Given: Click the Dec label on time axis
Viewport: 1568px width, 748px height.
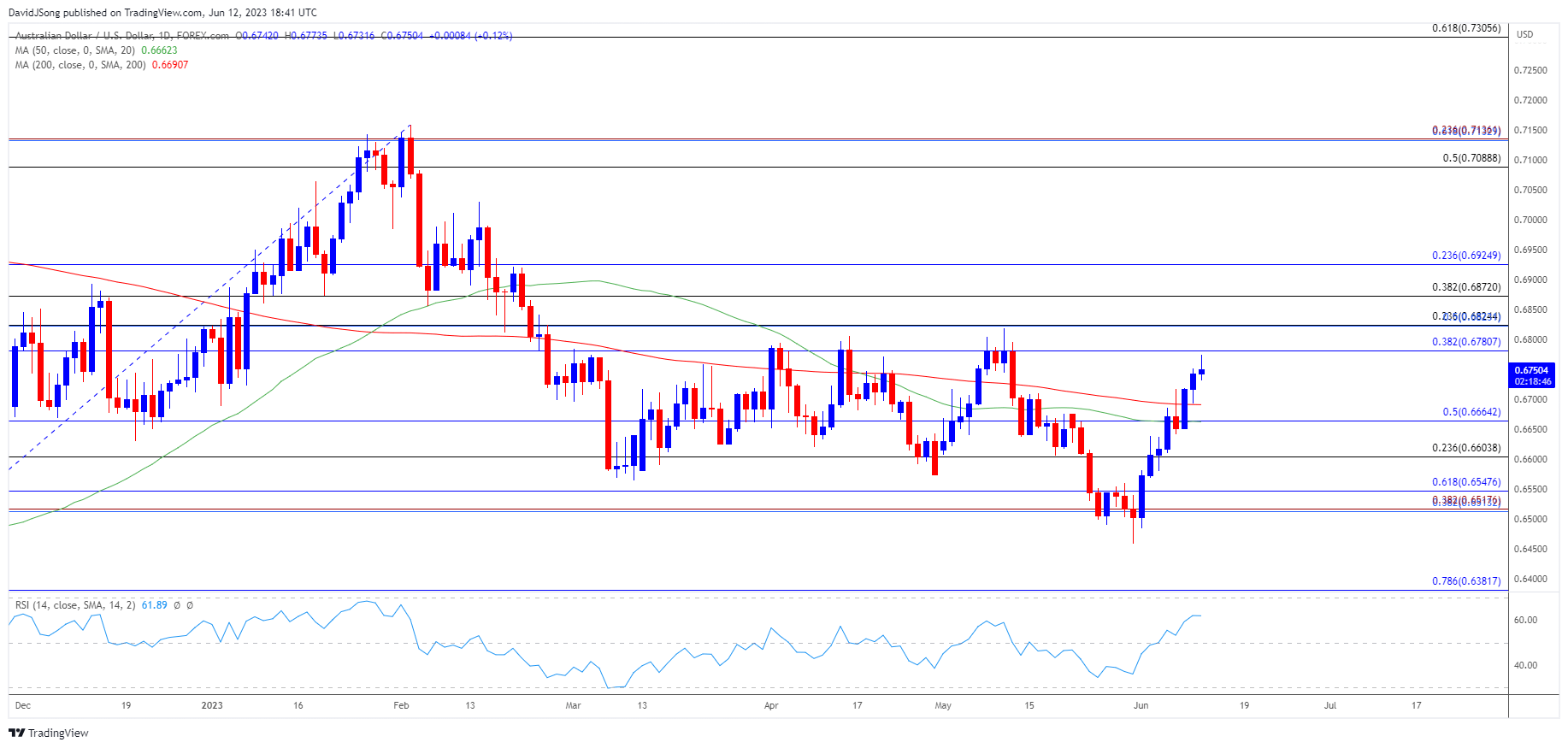Looking at the screenshot, I should (x=23, y=705).
